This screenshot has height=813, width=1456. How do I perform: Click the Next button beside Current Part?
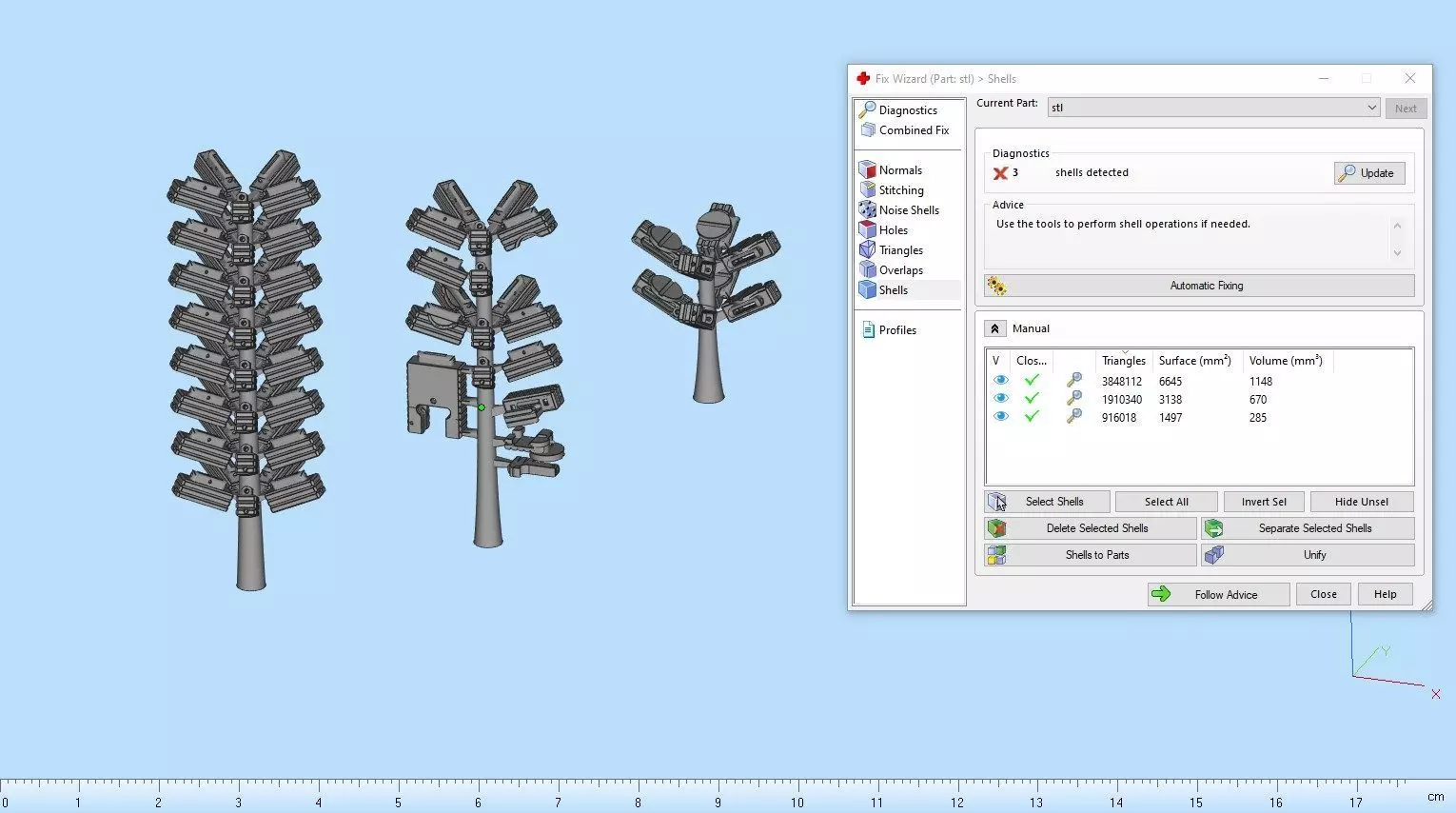pyautogui.click(x=1406, y=109)
